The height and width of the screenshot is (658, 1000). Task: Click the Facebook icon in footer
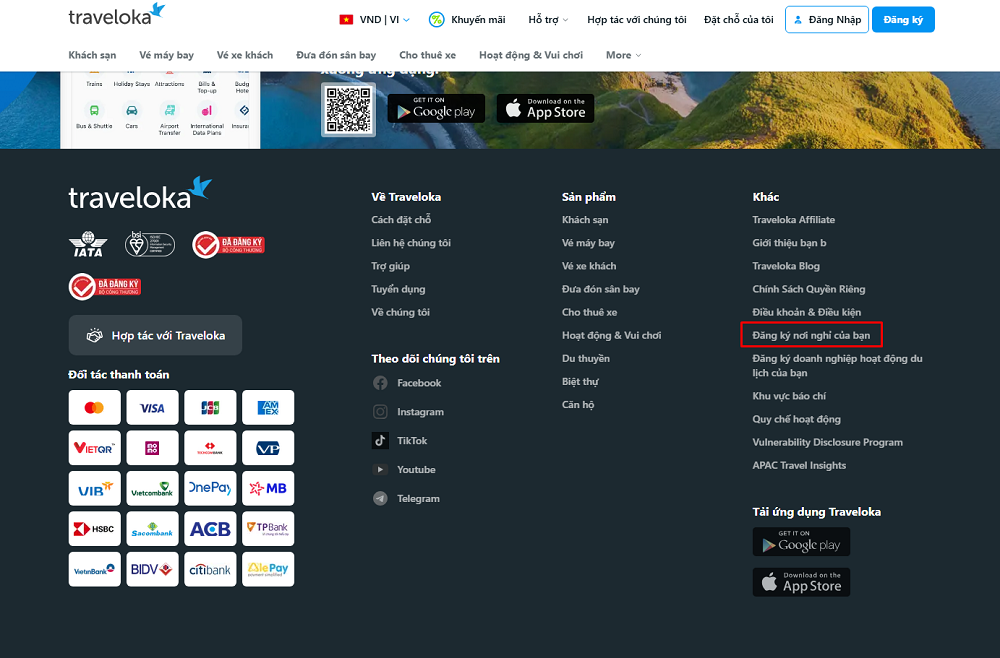380,383
